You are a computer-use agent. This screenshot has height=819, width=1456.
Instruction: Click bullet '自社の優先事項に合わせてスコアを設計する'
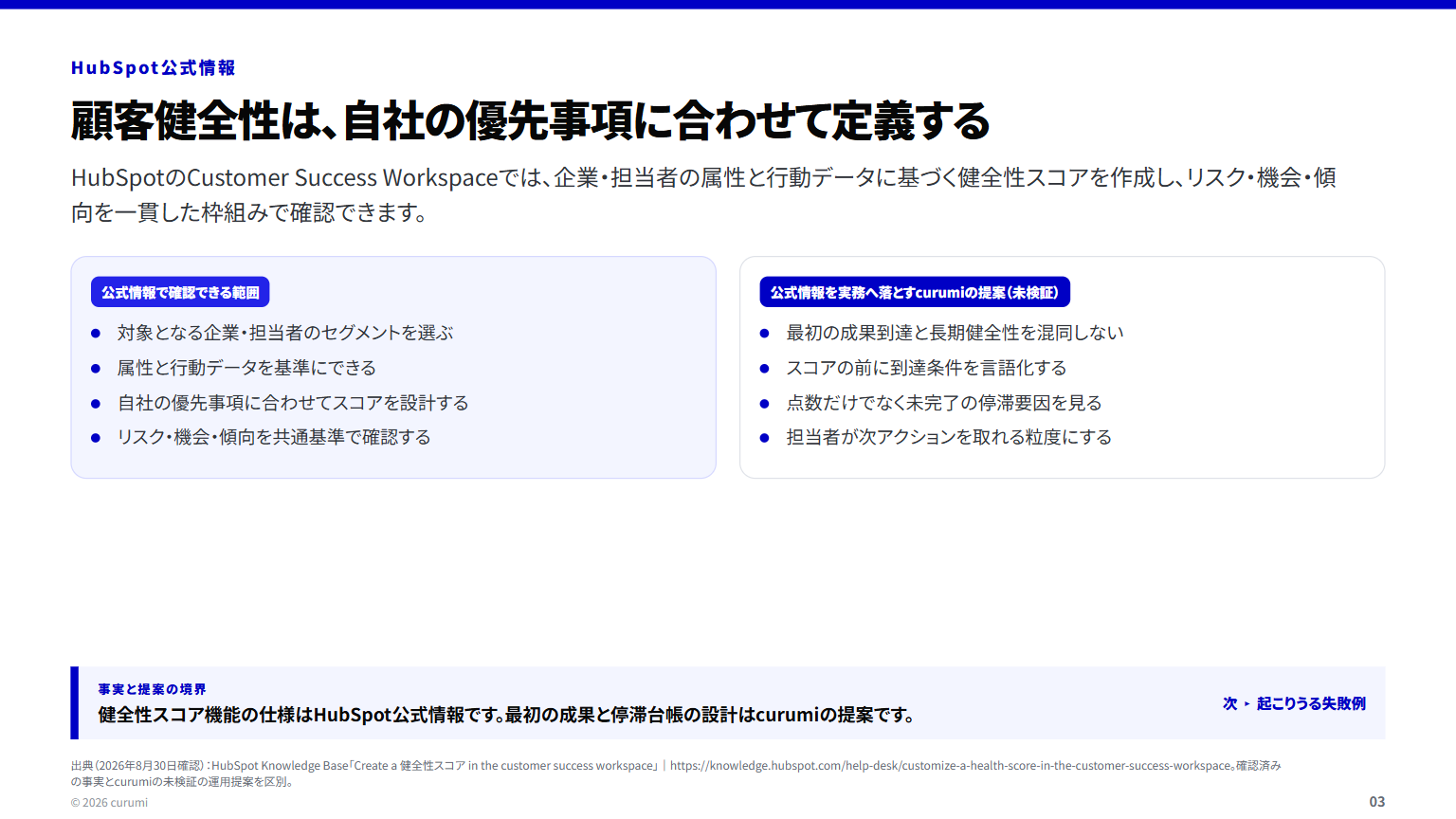pyautogui.click(x=293, y=403)
